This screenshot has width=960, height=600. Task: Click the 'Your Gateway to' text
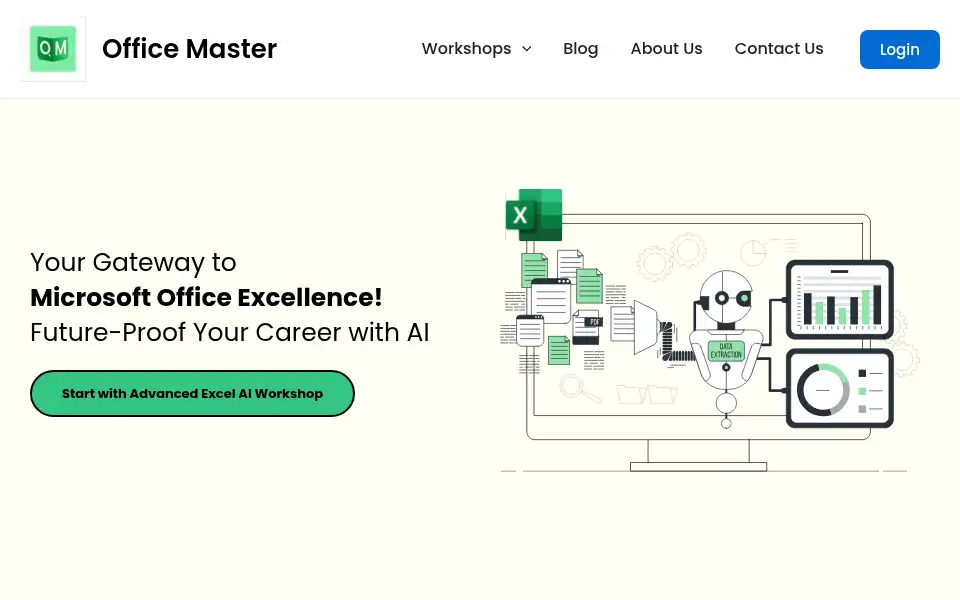(x=133, y=263)
